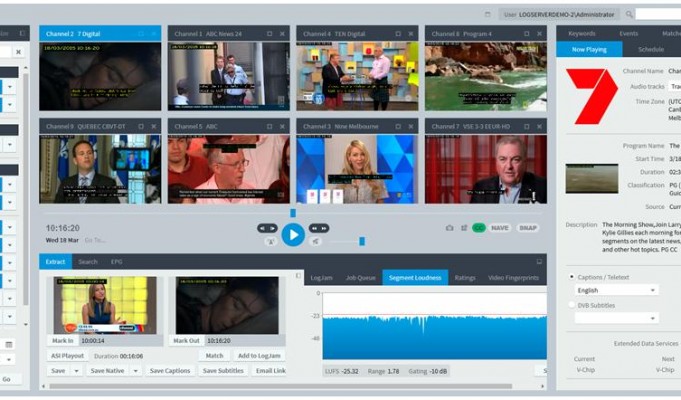Maximize the Channel 5 ABC panel
Viewport: 681px width, 400px height.
click(x=269, y=126)
